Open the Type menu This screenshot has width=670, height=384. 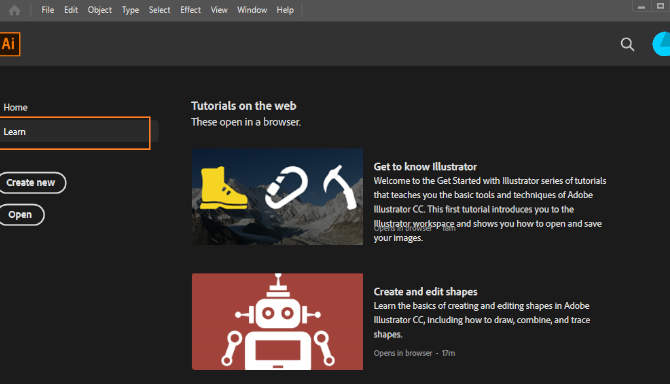coord(130,10)
